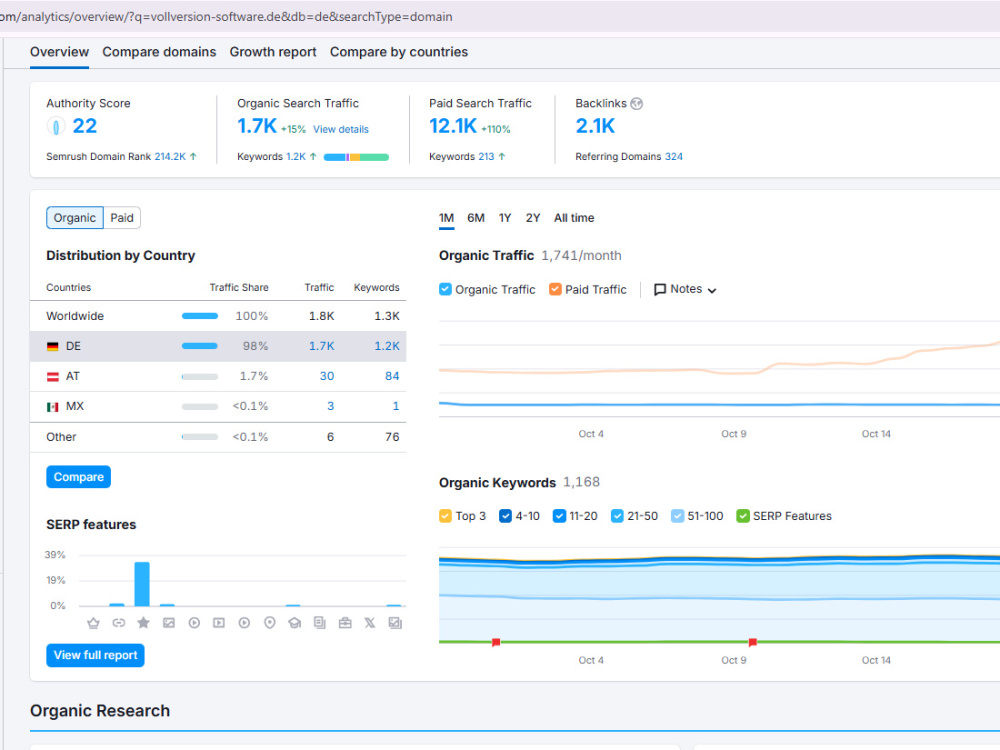The image size is (1000, 750).
Task: Open the Notes dropdown
Action: tap(686, 290)
